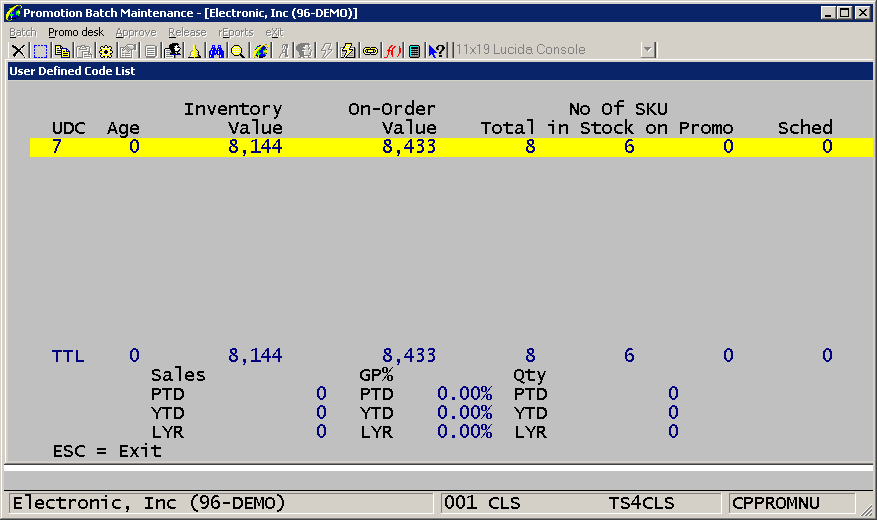Click the Sales section label
877x520 pixels.
[178, 375]
